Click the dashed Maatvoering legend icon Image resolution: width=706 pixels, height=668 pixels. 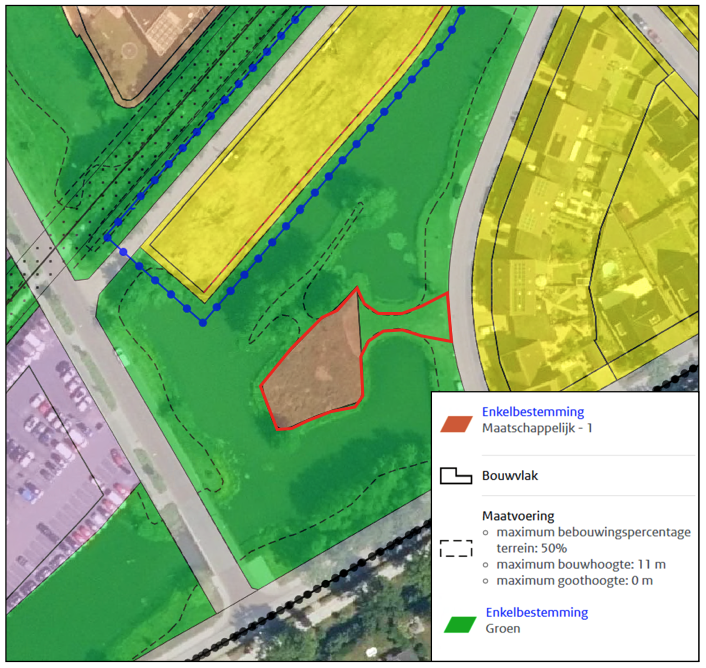click(456, 548)
